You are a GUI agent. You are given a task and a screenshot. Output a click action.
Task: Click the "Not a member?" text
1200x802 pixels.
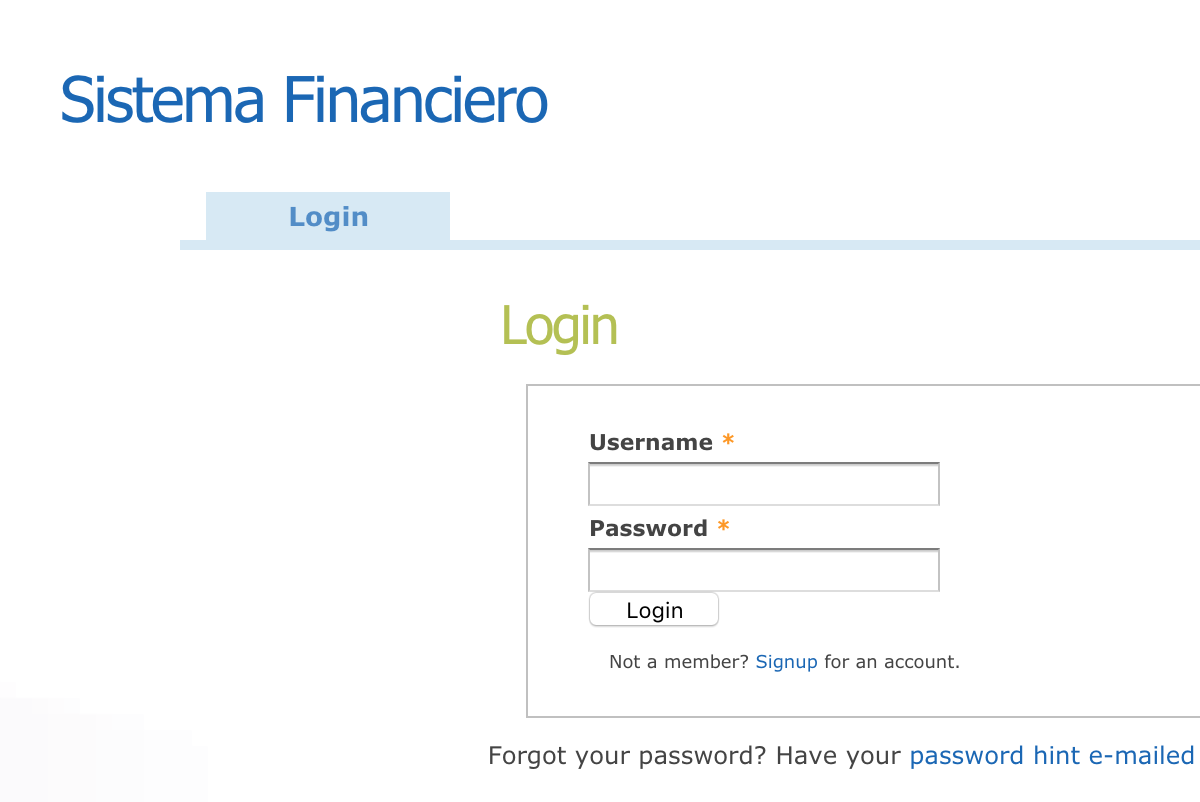[x=679, y=662]
